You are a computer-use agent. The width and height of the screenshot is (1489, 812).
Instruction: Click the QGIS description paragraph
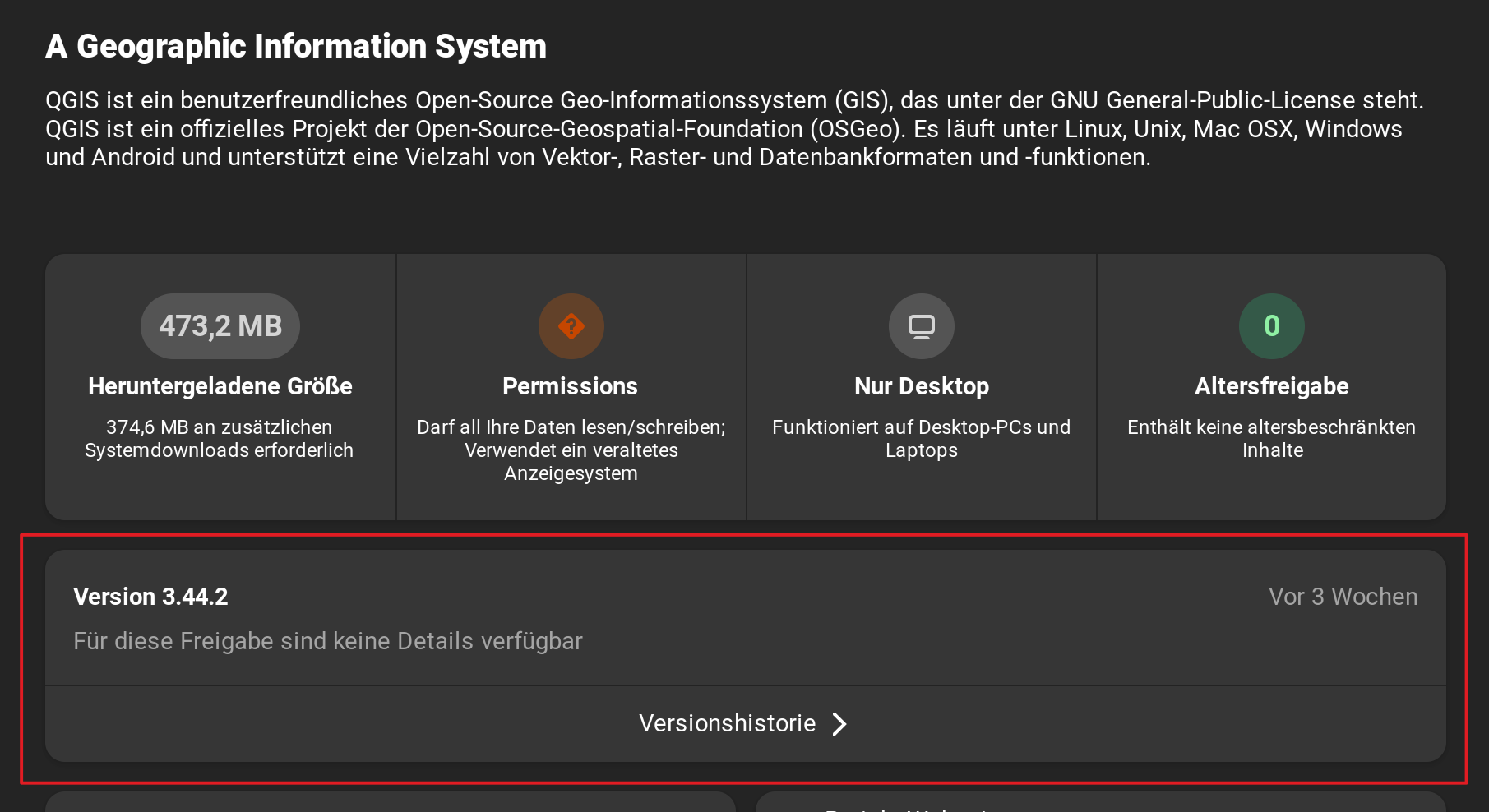click(x=732, y=129)
